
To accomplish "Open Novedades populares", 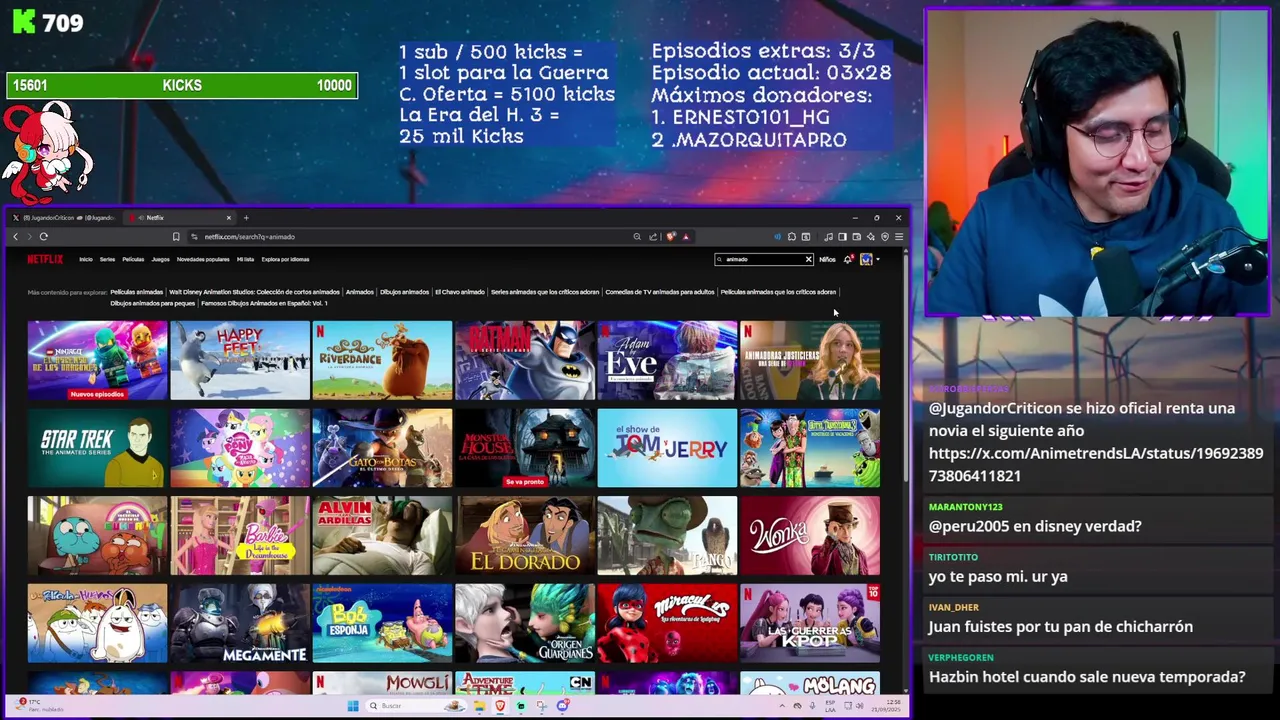I will tap(203, 259).
